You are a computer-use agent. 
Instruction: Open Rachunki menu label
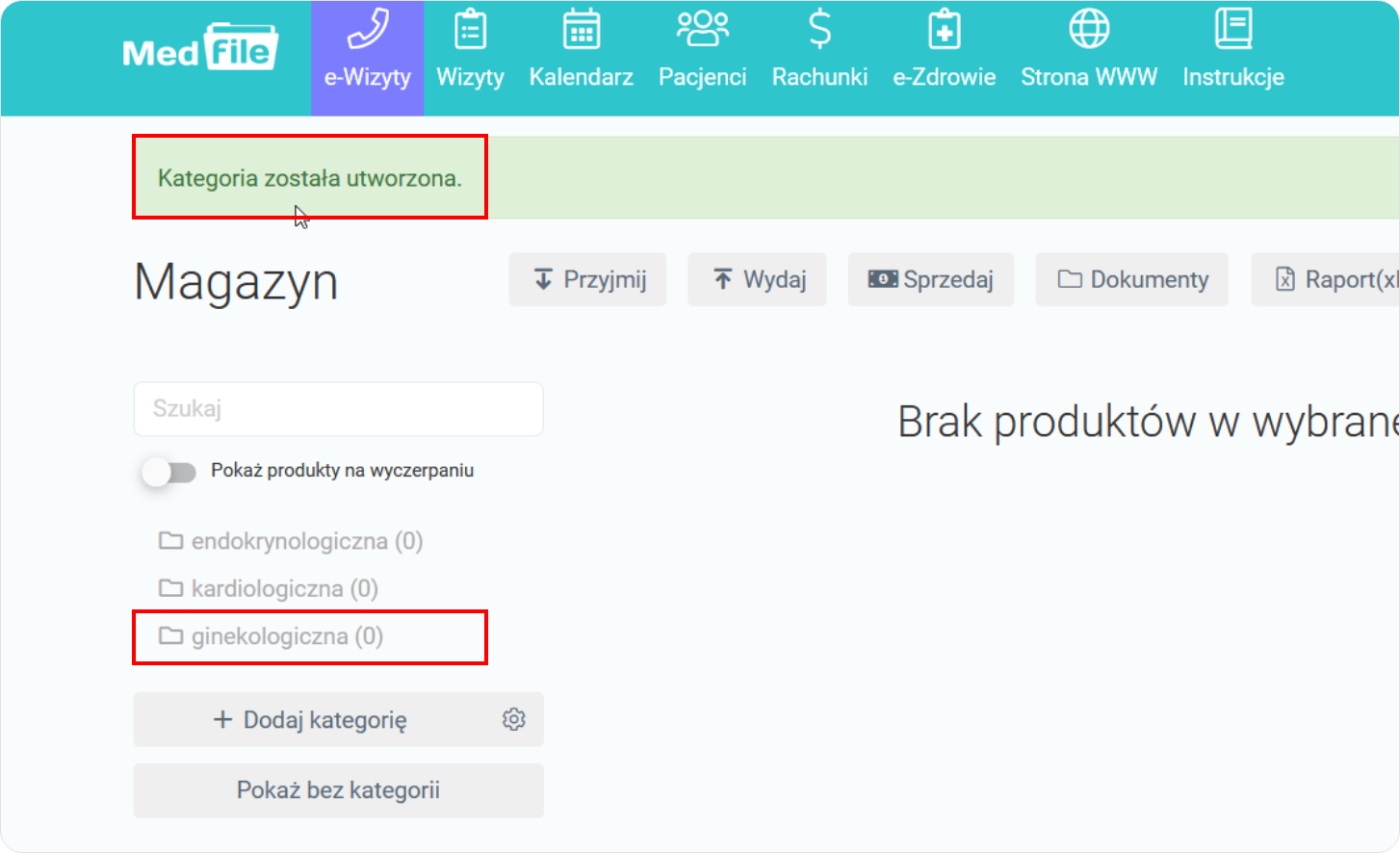pyautogui.click(x=819, y=77)
